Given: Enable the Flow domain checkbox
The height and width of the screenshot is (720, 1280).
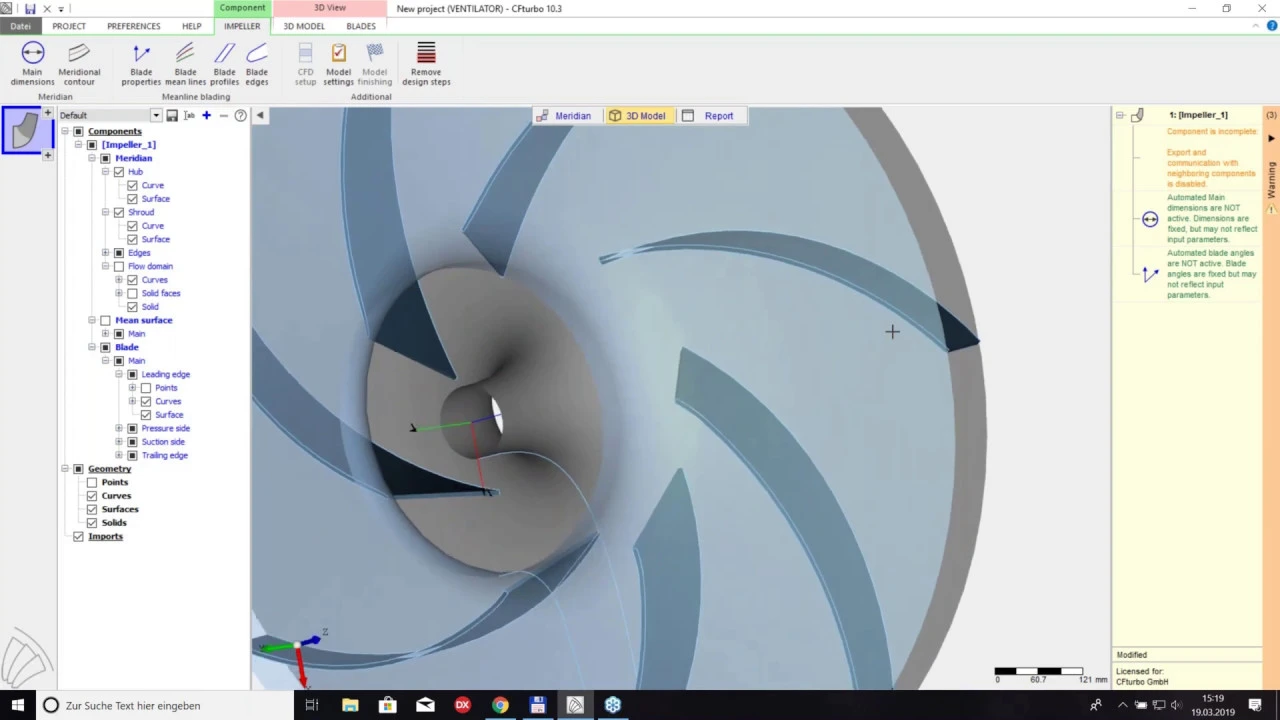Looking at the screenshot, I should [119, 266].
